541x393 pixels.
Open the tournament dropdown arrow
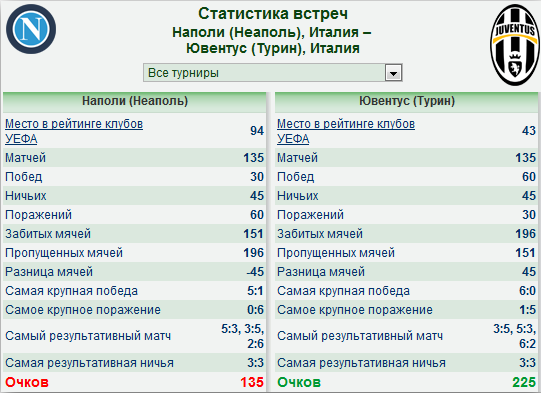tap(393, 73)
